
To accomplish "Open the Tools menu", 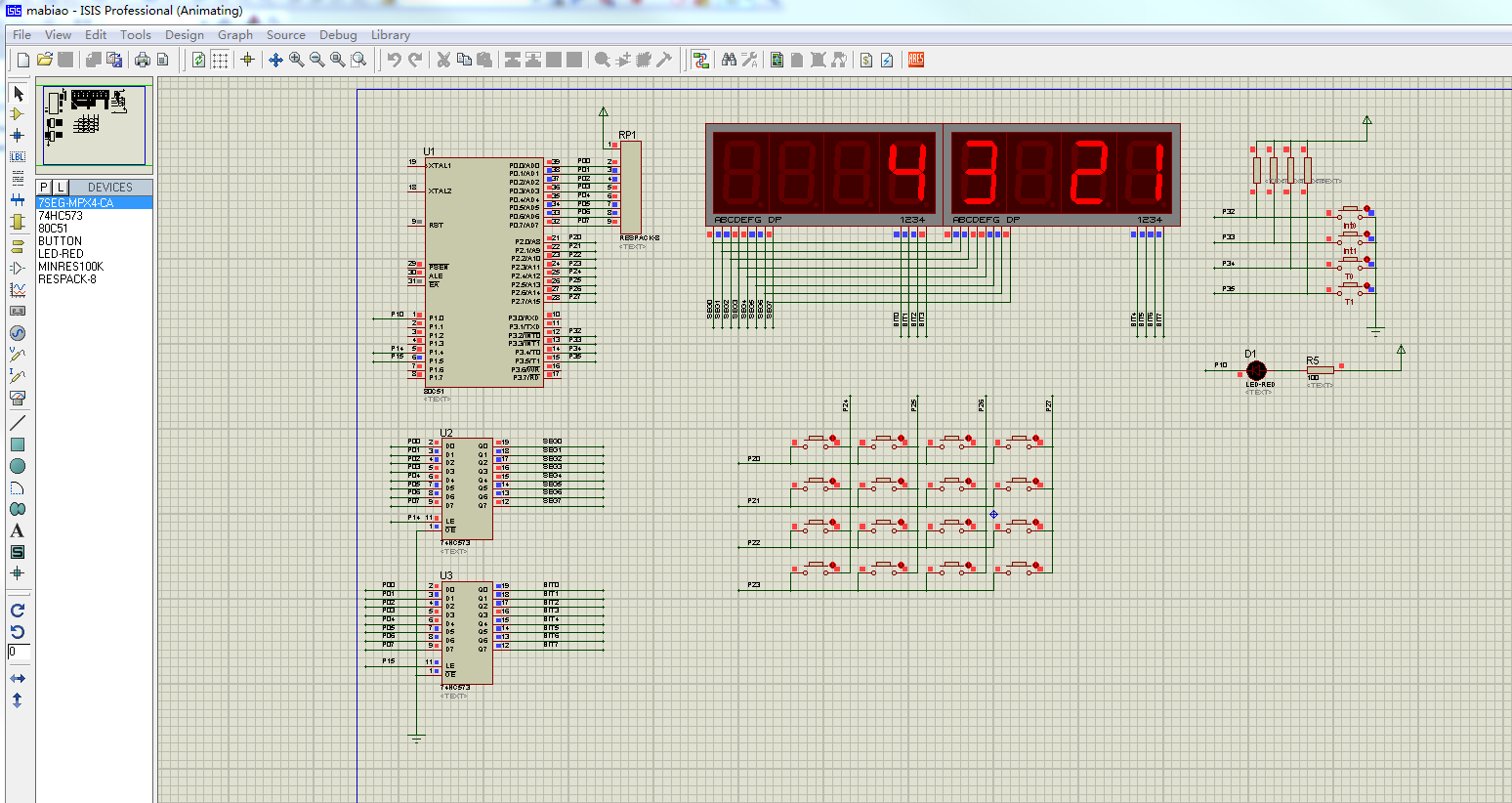I will tap(136, 34).
